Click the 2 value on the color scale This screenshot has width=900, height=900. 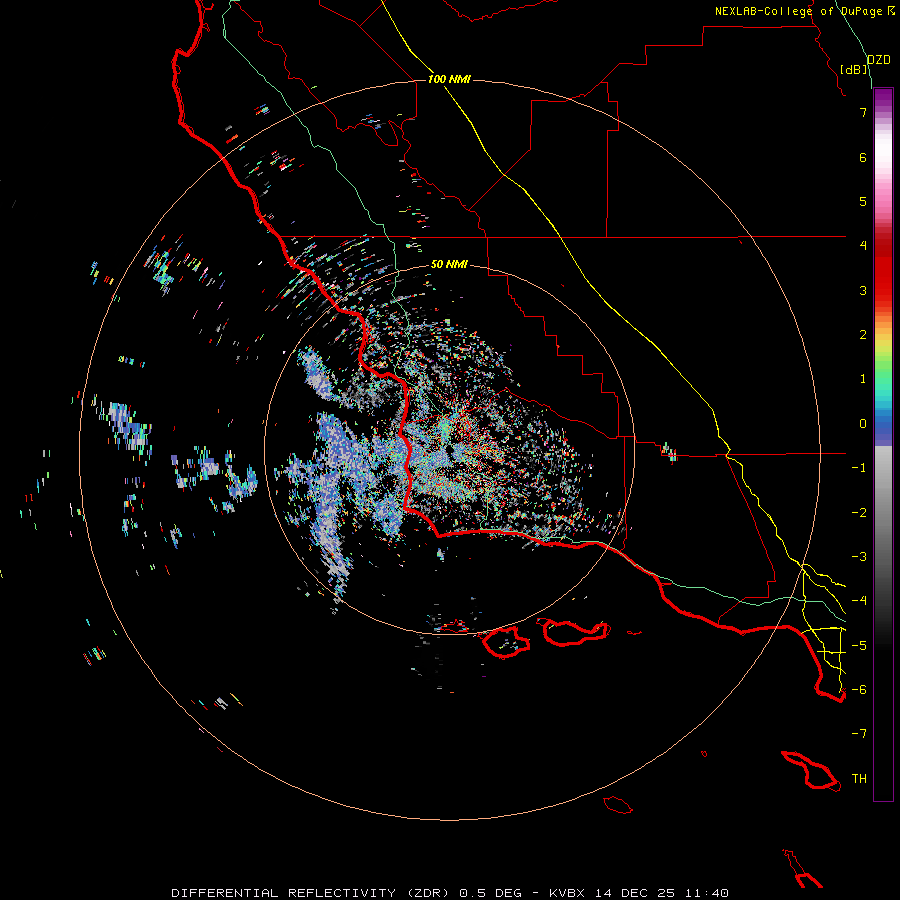(863, 335)
